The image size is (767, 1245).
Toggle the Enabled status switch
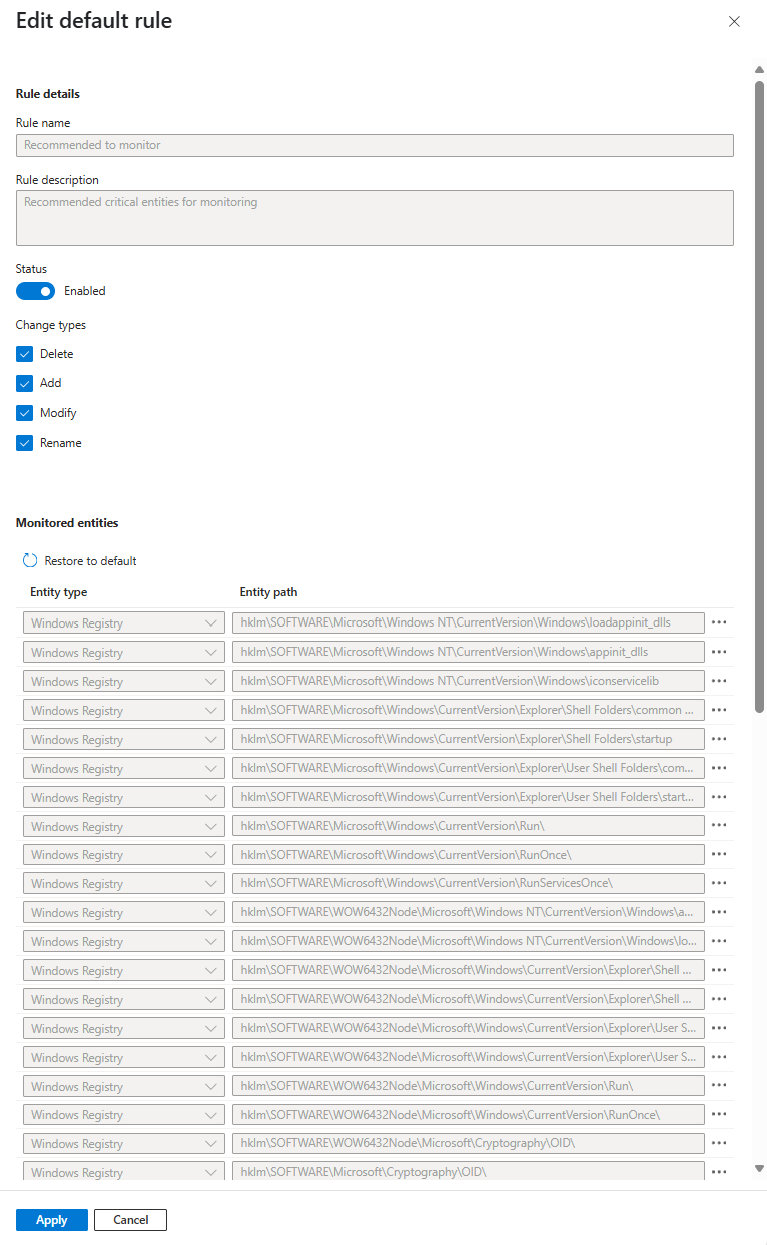[35, 291]
